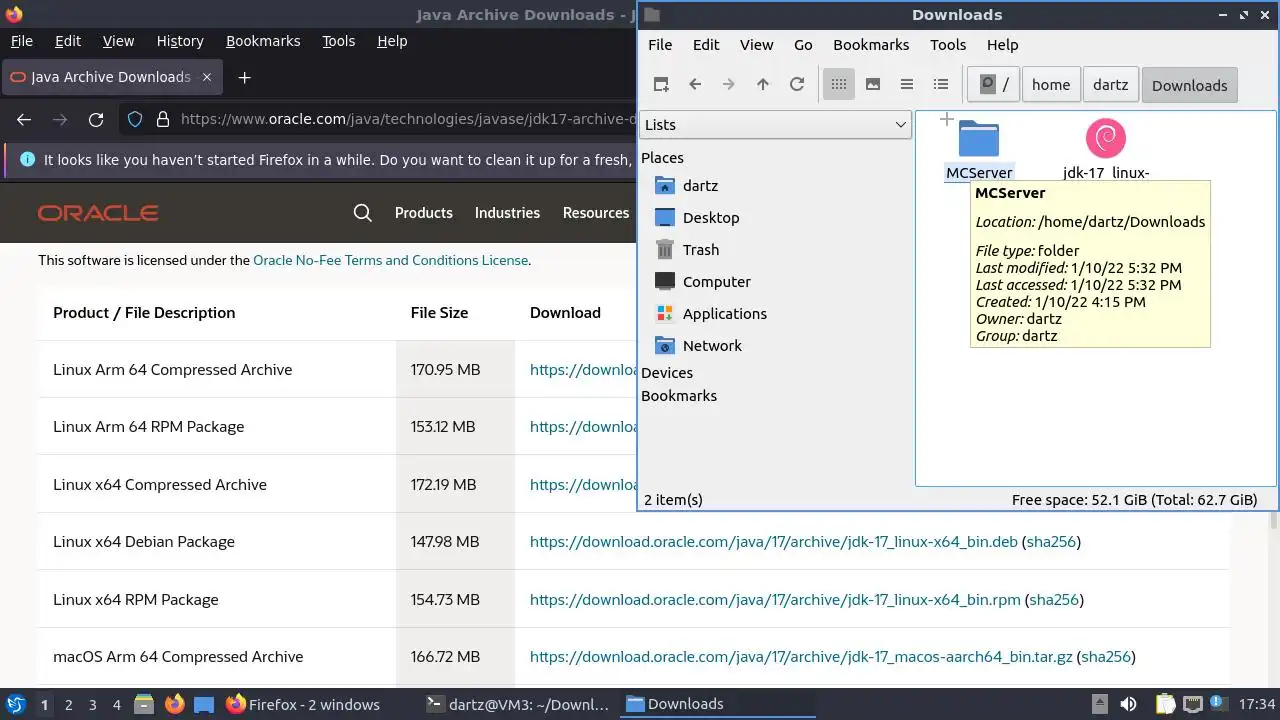
Task: Reload the Oracle page in Firefox
Action: click(x=96, y=119)
